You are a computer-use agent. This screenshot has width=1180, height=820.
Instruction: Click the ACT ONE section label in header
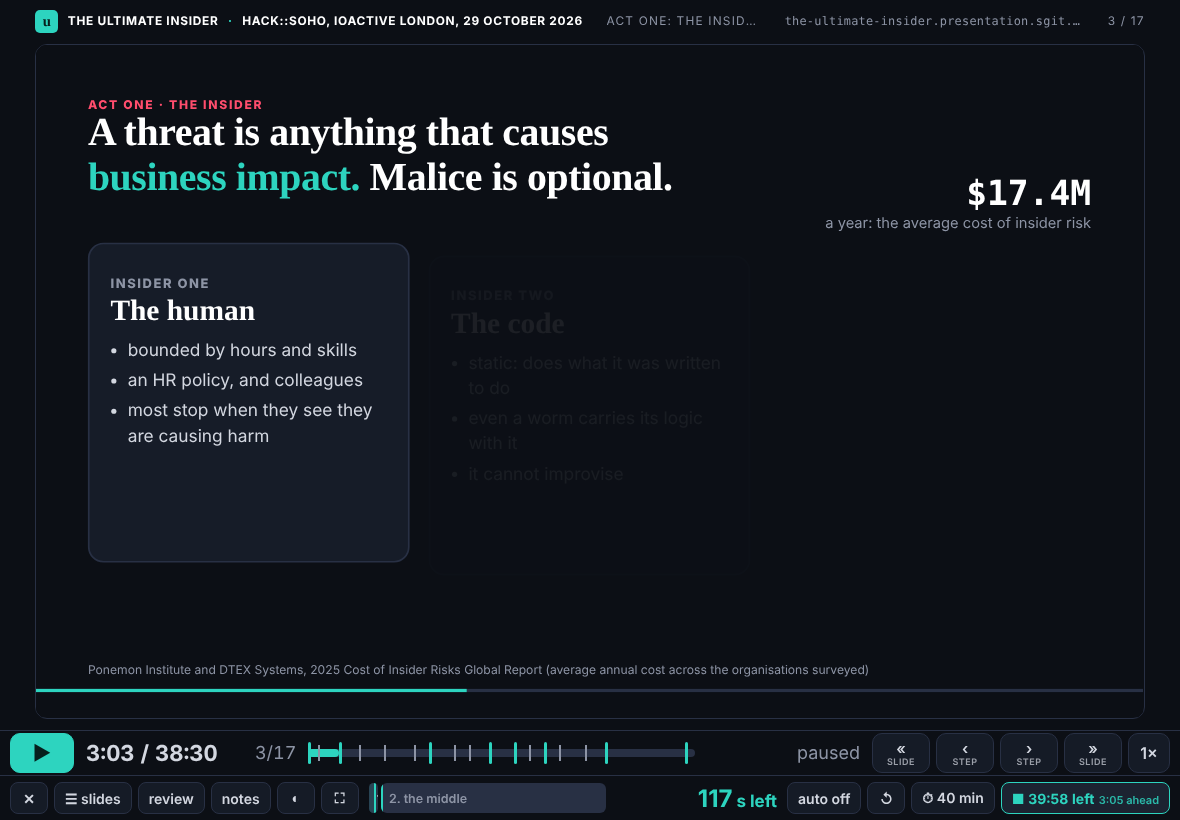tap(681, 21)
